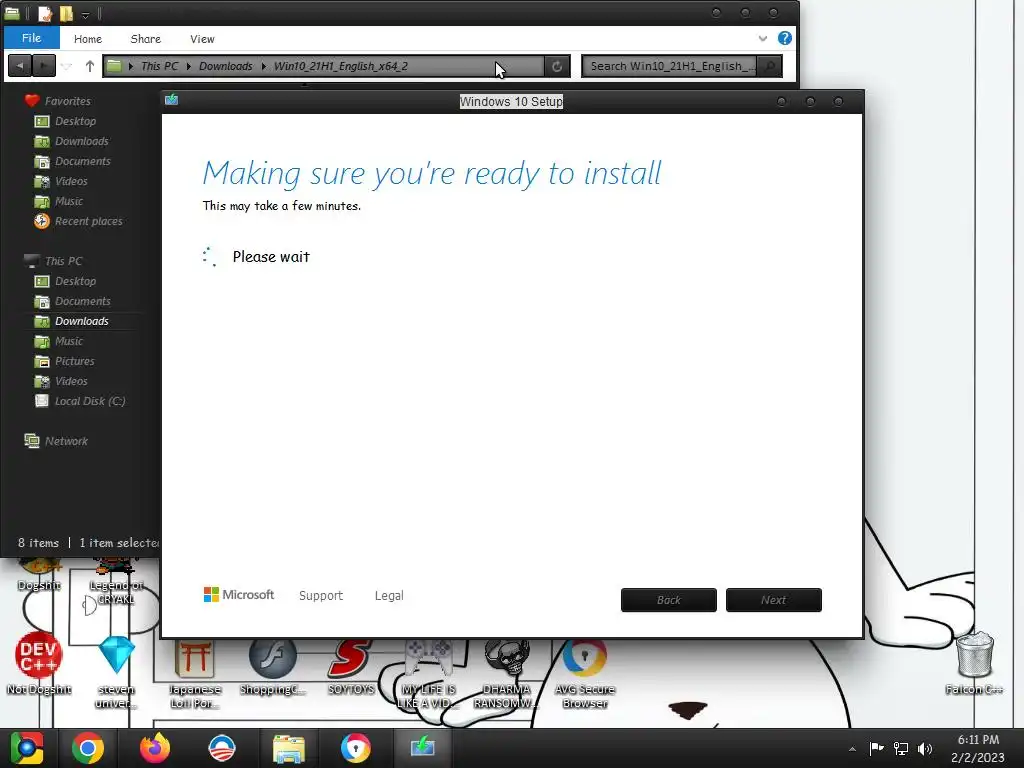Click the Back button in Windows 10 Setup
The height and width of the screenshot is (768, 1024).
click(x=669, y=600)
